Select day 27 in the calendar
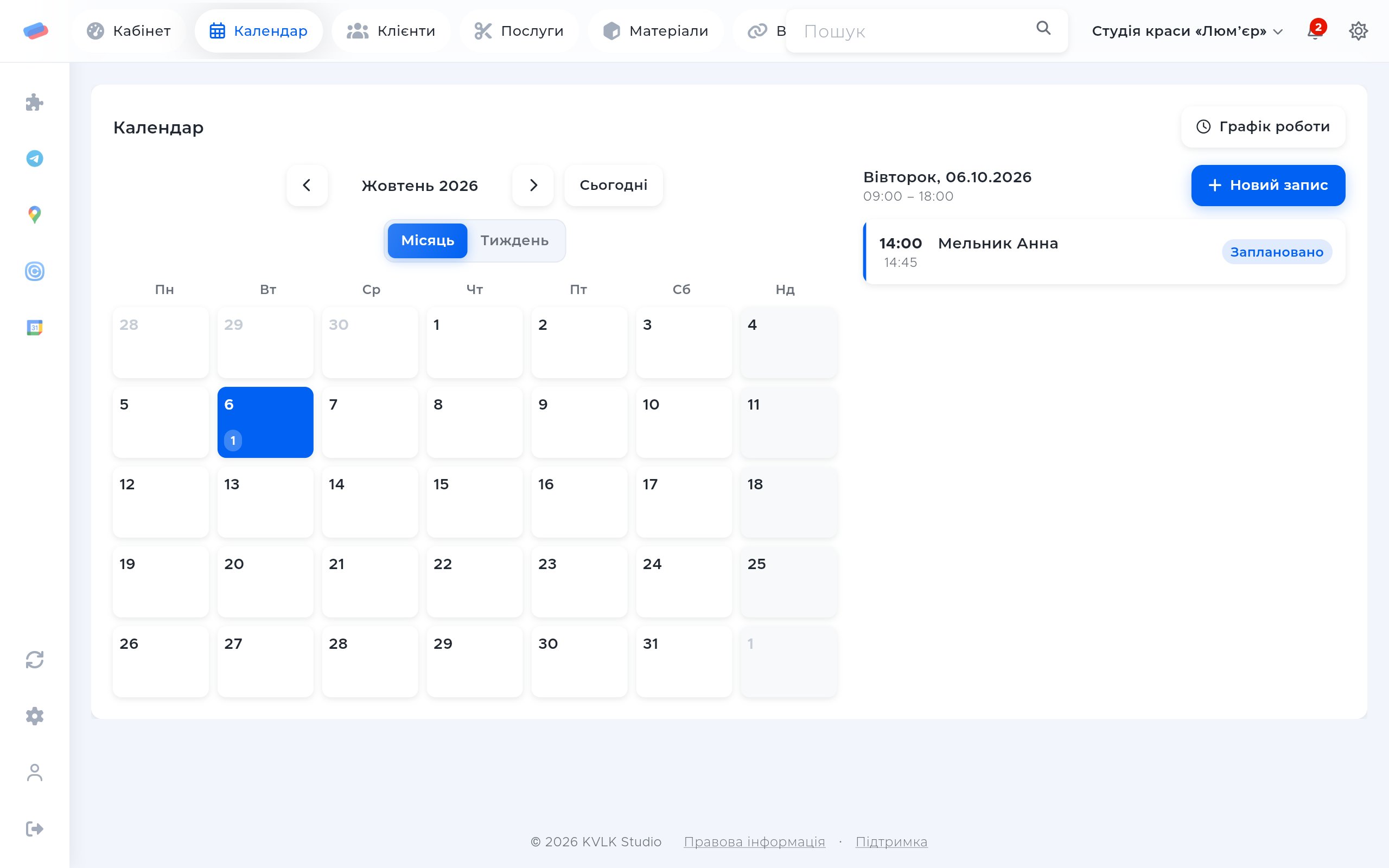 click(x=265, y=661)
